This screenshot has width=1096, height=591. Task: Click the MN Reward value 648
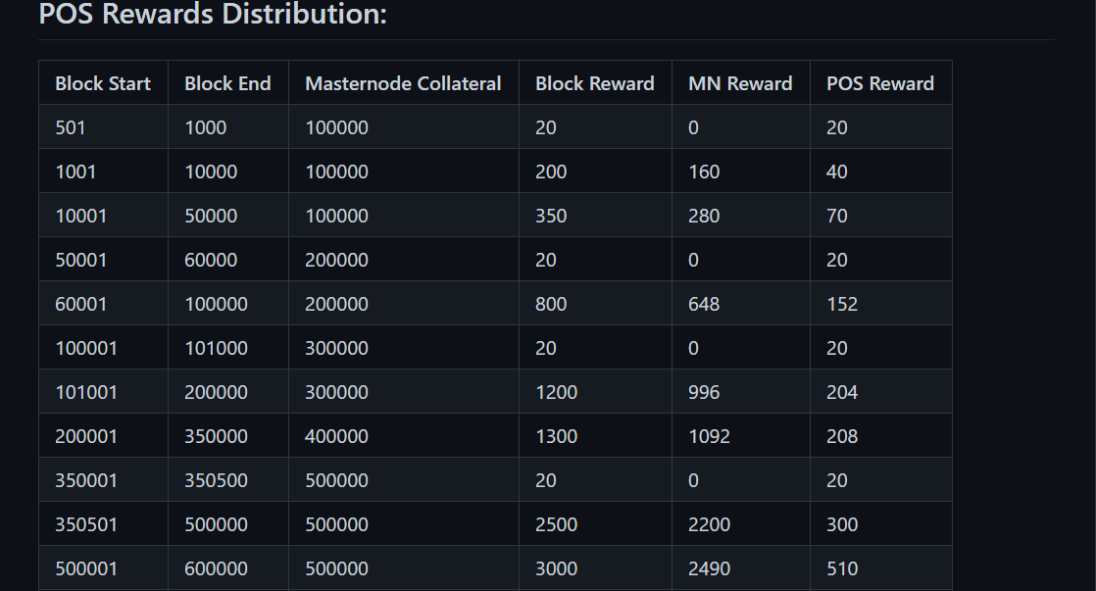coord(704,303)
